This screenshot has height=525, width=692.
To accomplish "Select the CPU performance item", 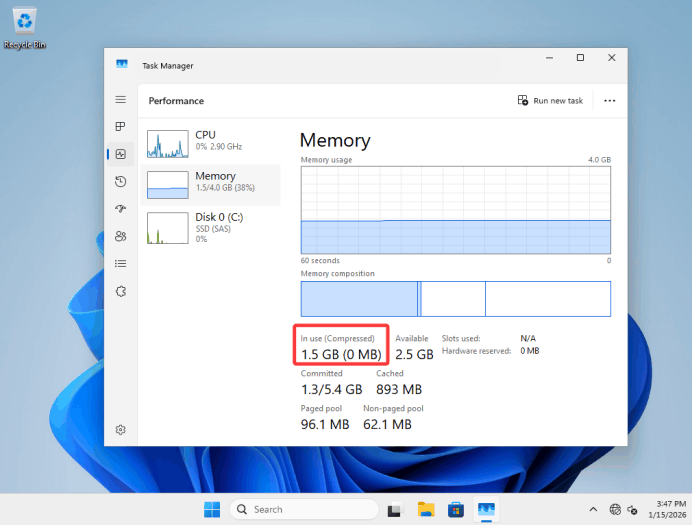I will pos(213,142).
